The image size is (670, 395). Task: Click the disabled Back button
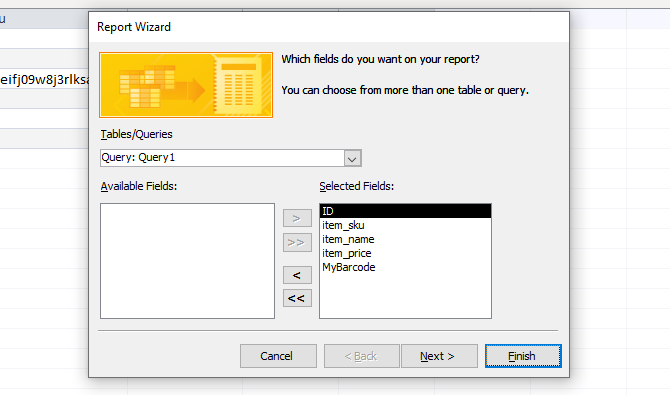pyautogui.click(x=361, y=356)
